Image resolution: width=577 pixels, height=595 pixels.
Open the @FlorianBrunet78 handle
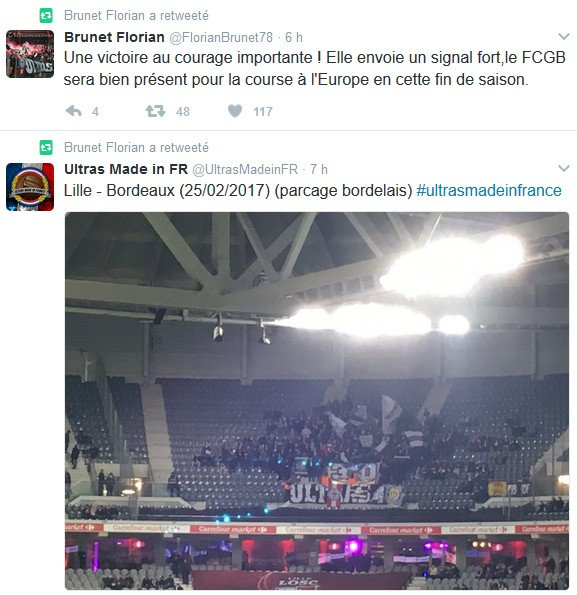pyautogui.click(x=221, y=37)
